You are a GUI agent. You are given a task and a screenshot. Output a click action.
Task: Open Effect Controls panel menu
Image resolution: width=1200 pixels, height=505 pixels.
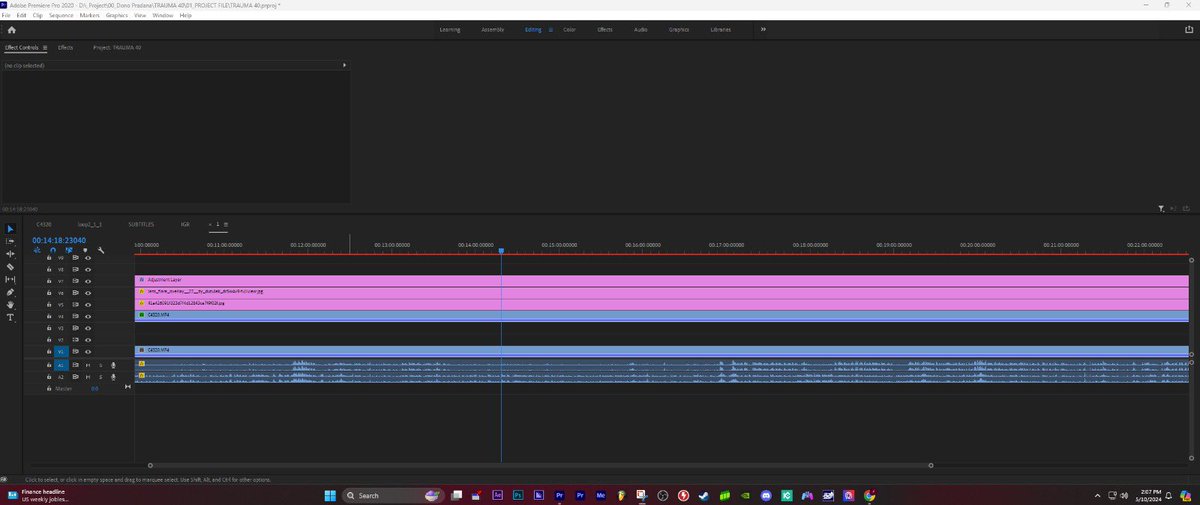pos(46,47)
